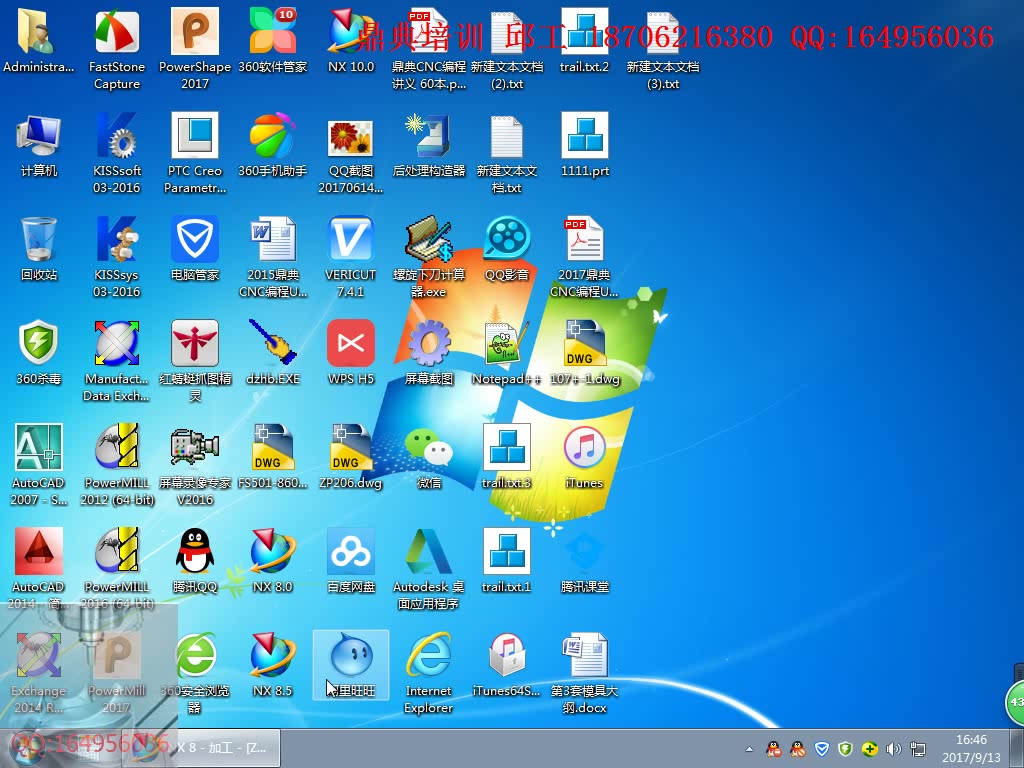Open the volume speaker tray icon
This screenshot has width=1024, height=768.
click(893, 749)
